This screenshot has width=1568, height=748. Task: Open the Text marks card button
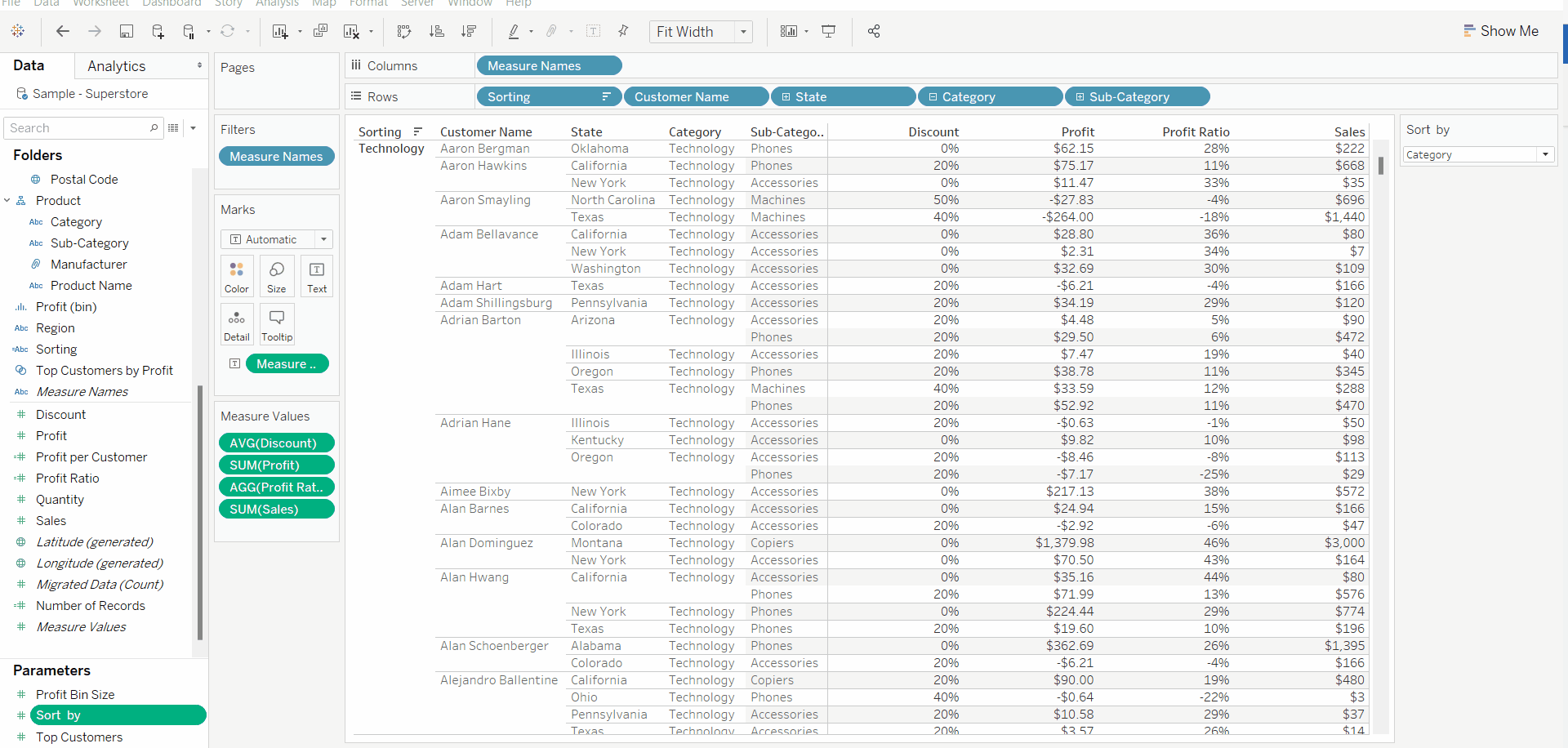point(317,277)
